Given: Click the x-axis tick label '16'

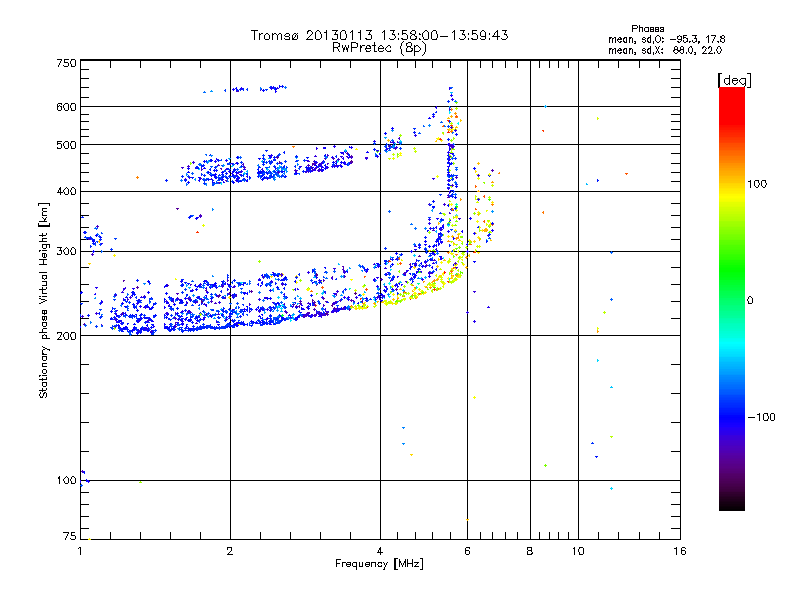Looking at the screenshot, I should pos(680,551).
